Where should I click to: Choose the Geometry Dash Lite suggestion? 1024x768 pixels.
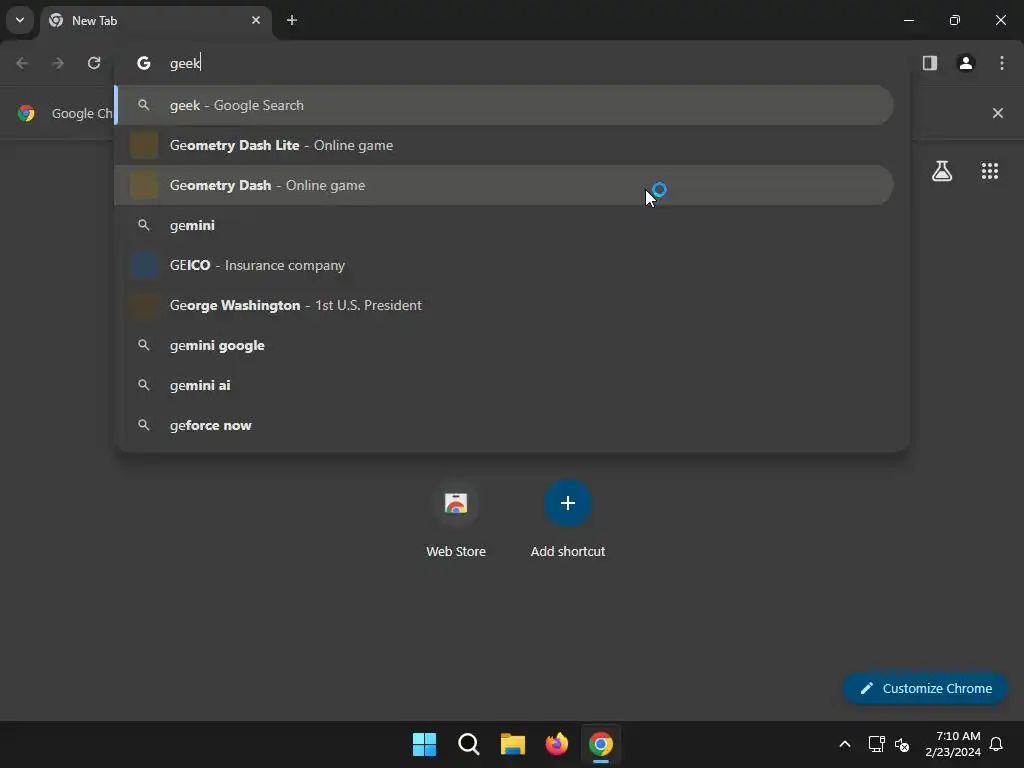504,145
